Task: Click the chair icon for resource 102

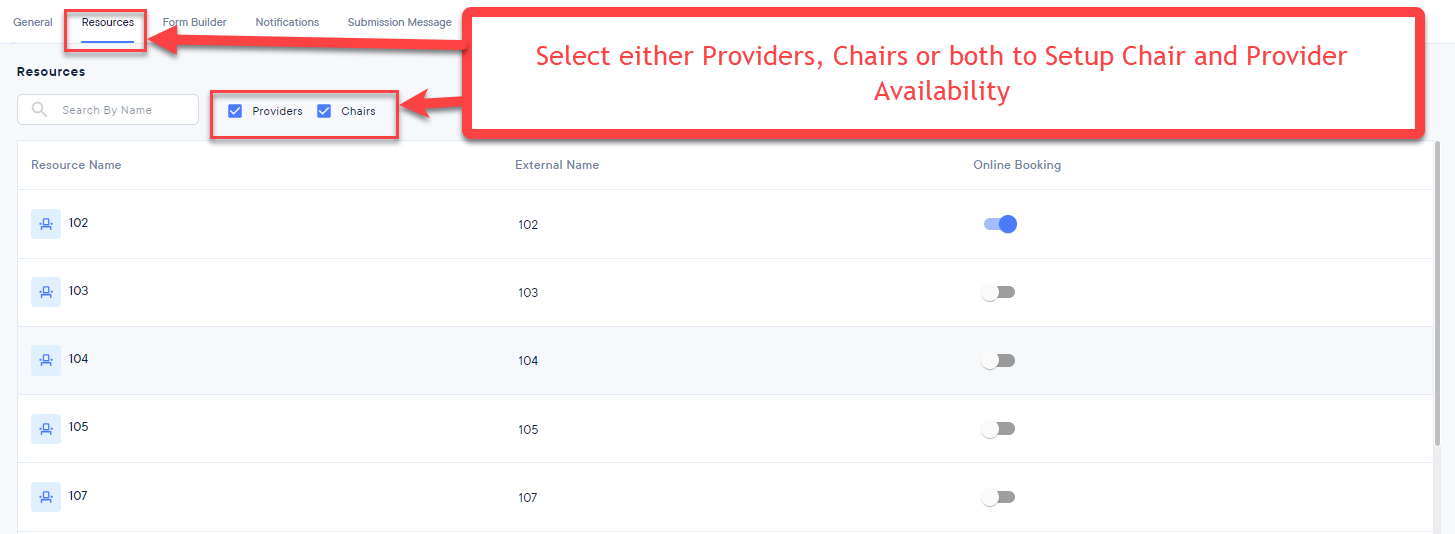Action: click(46, 224)
